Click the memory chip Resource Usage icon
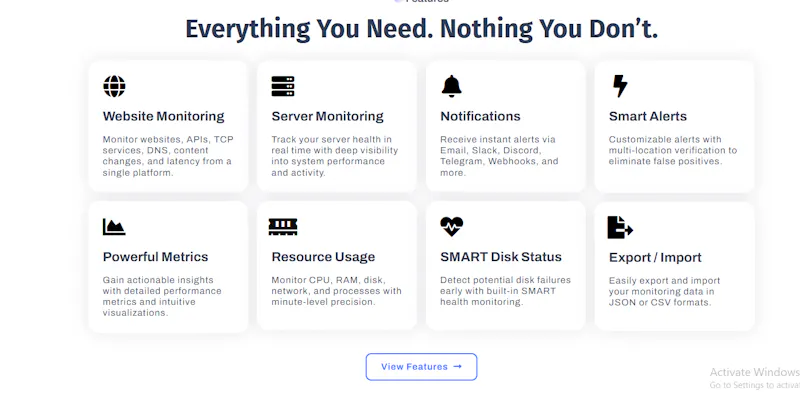Image resolution: width=800 pixels, height=395 pixels. click(x=283, y=227)
